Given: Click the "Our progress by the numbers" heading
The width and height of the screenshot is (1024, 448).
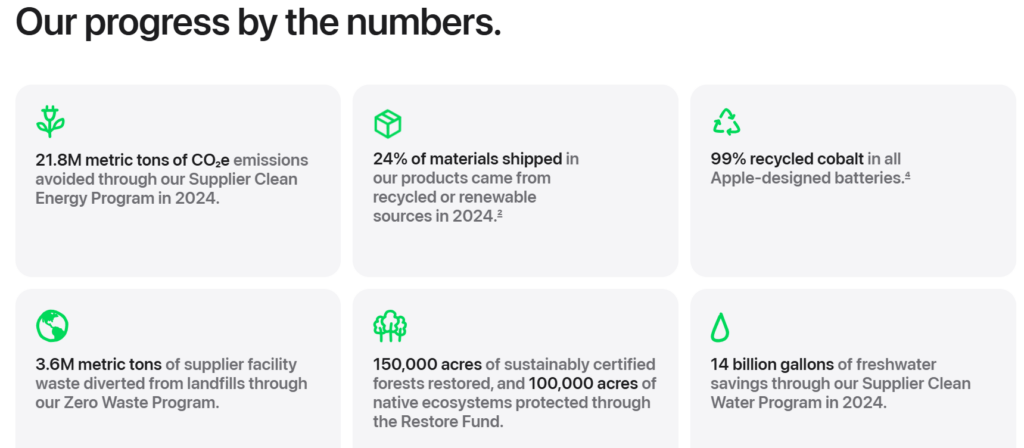Looking at the screenshot, I should pyautogui.click(x=258, y=22).
